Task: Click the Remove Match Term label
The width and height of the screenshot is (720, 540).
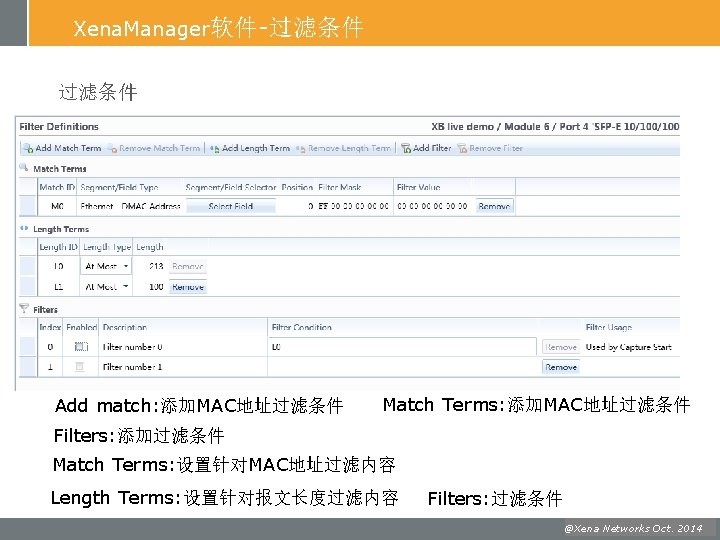Action: click(159, 148)
